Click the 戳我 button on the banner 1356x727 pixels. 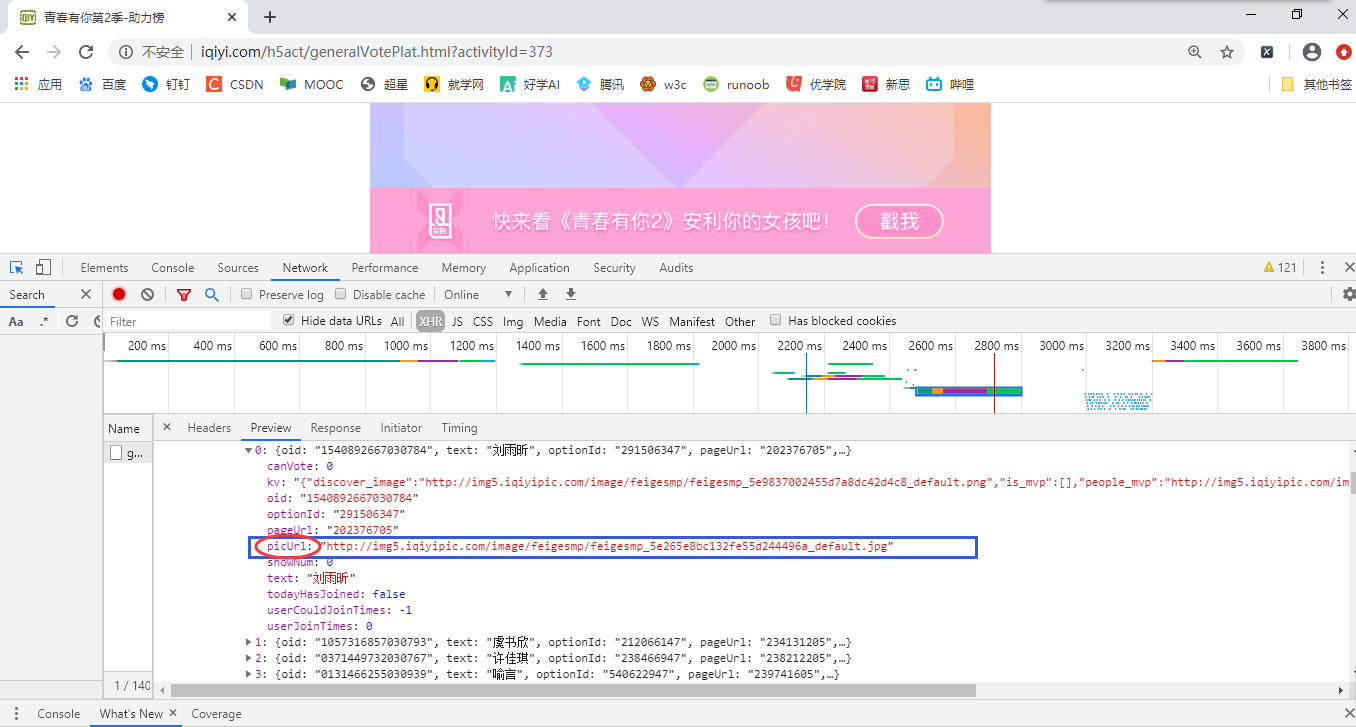tap(900, 221)
